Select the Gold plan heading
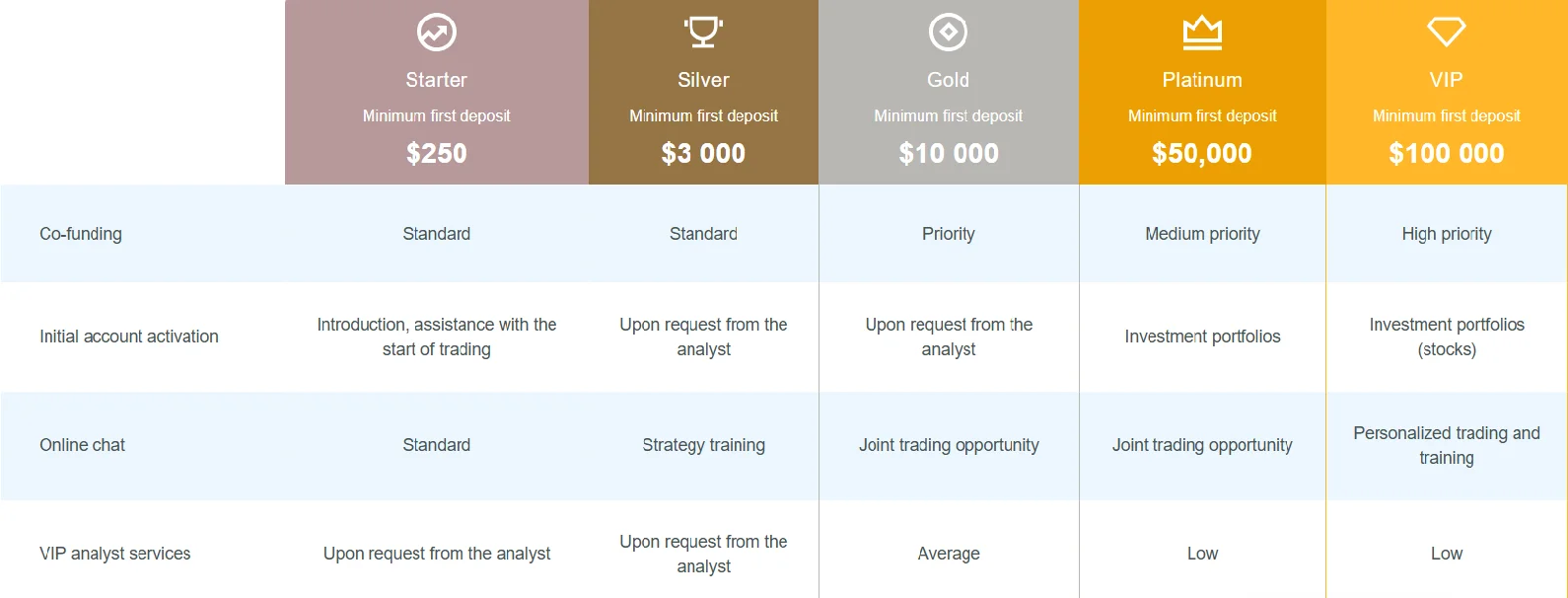Image resolution: width=1568 pixels, height=598 pixels. click(x=948, y=80)
